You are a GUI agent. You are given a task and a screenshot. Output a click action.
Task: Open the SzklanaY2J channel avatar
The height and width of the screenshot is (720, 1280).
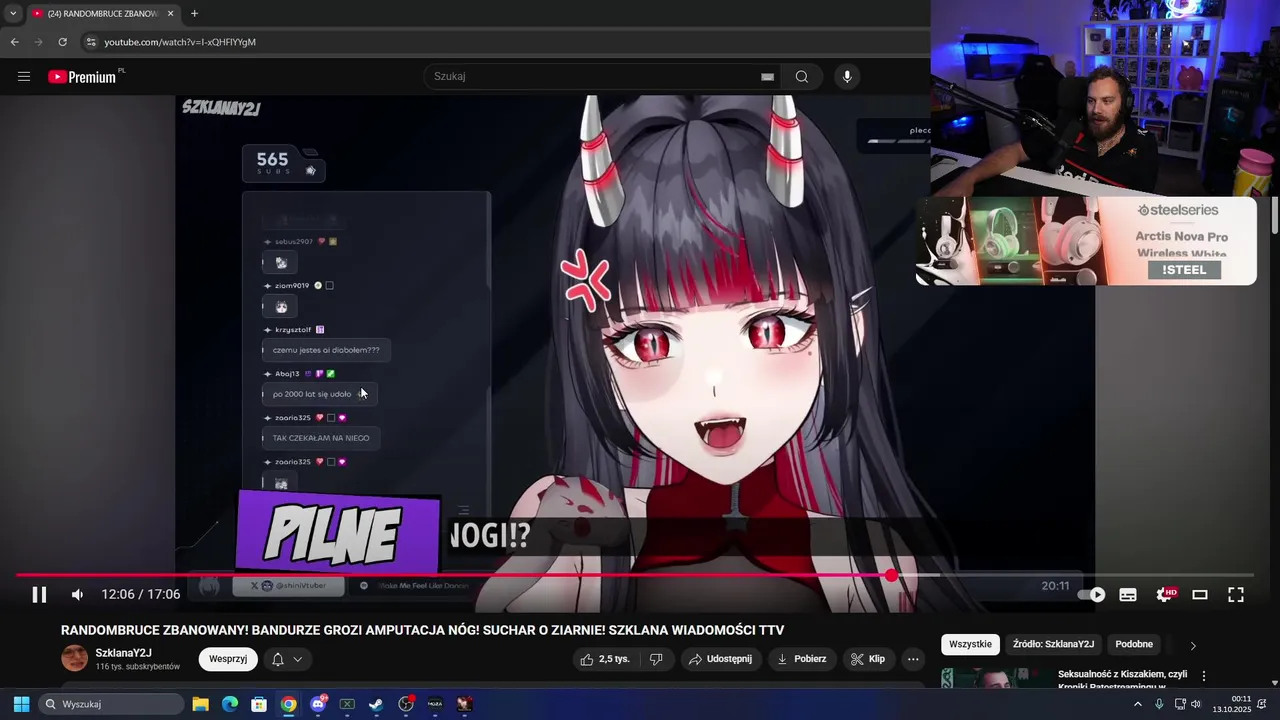point(74,658)
